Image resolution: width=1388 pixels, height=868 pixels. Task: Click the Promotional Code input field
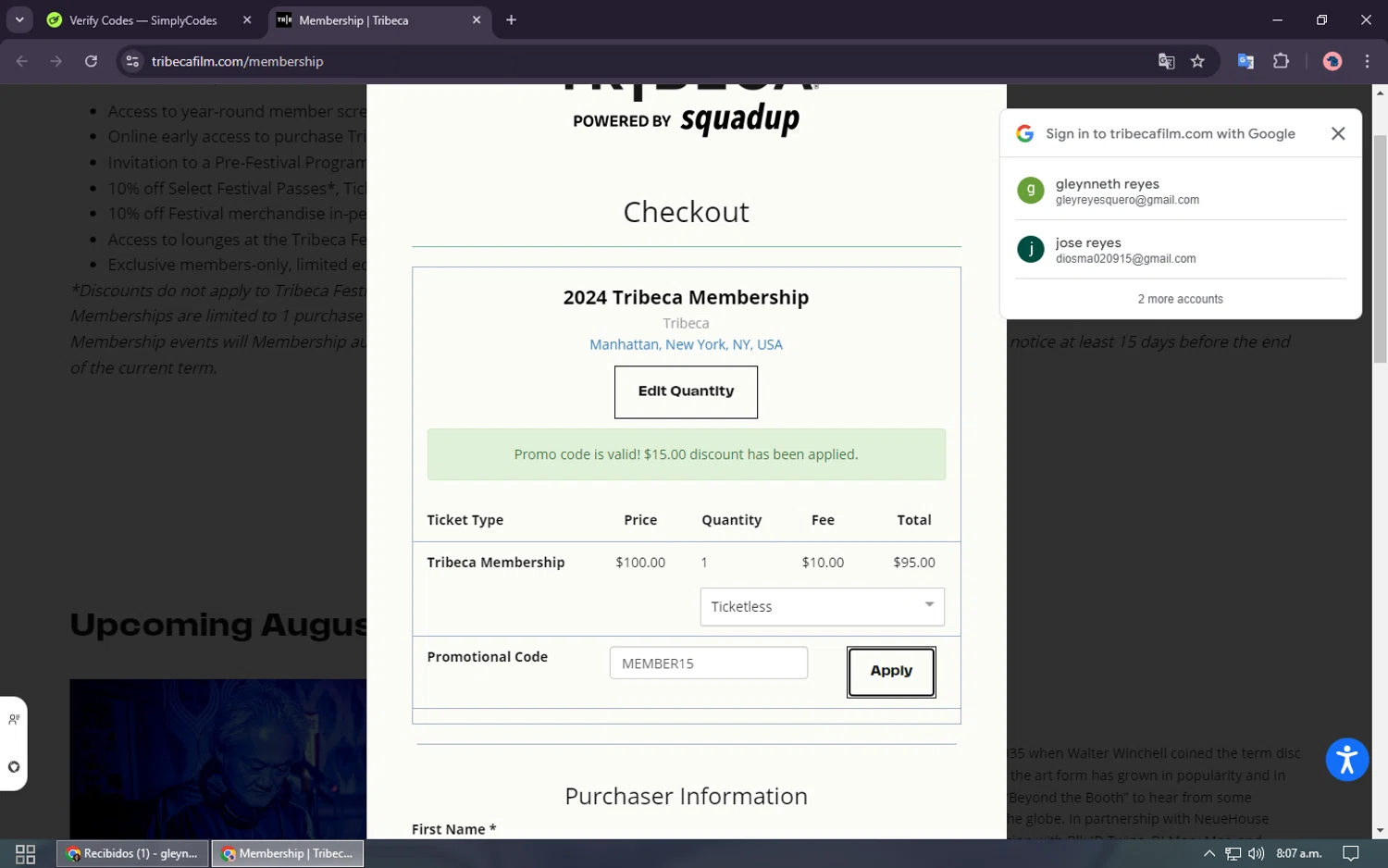click(x=708, y=663)
